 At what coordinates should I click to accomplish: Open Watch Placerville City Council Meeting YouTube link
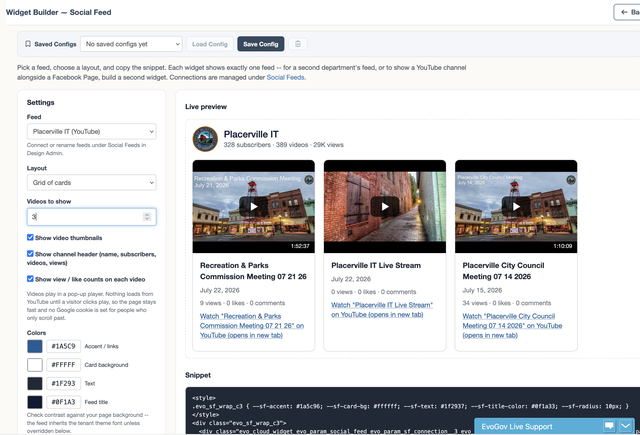512,326
